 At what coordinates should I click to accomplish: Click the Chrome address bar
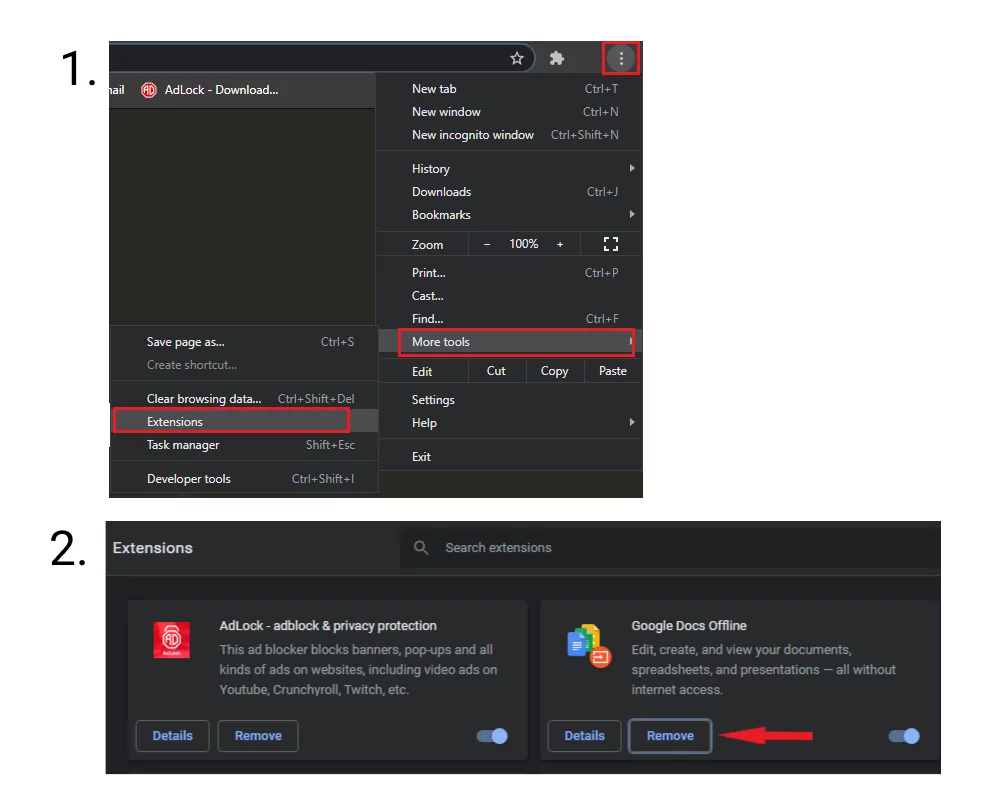pos(320,59)
